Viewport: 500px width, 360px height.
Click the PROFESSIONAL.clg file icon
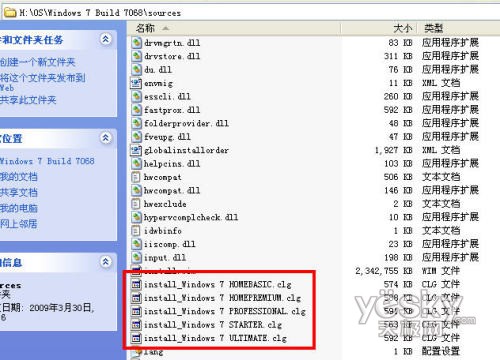(136, 311)
